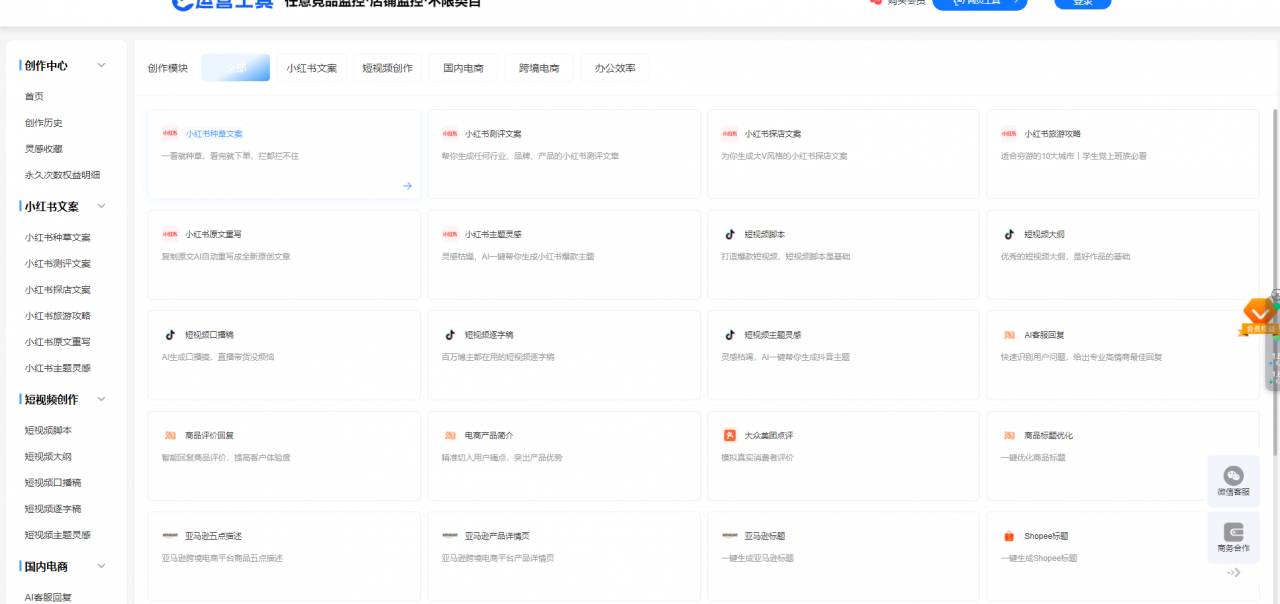Collapse the 小红书文案 sidebar section

[x=100, y=206]
